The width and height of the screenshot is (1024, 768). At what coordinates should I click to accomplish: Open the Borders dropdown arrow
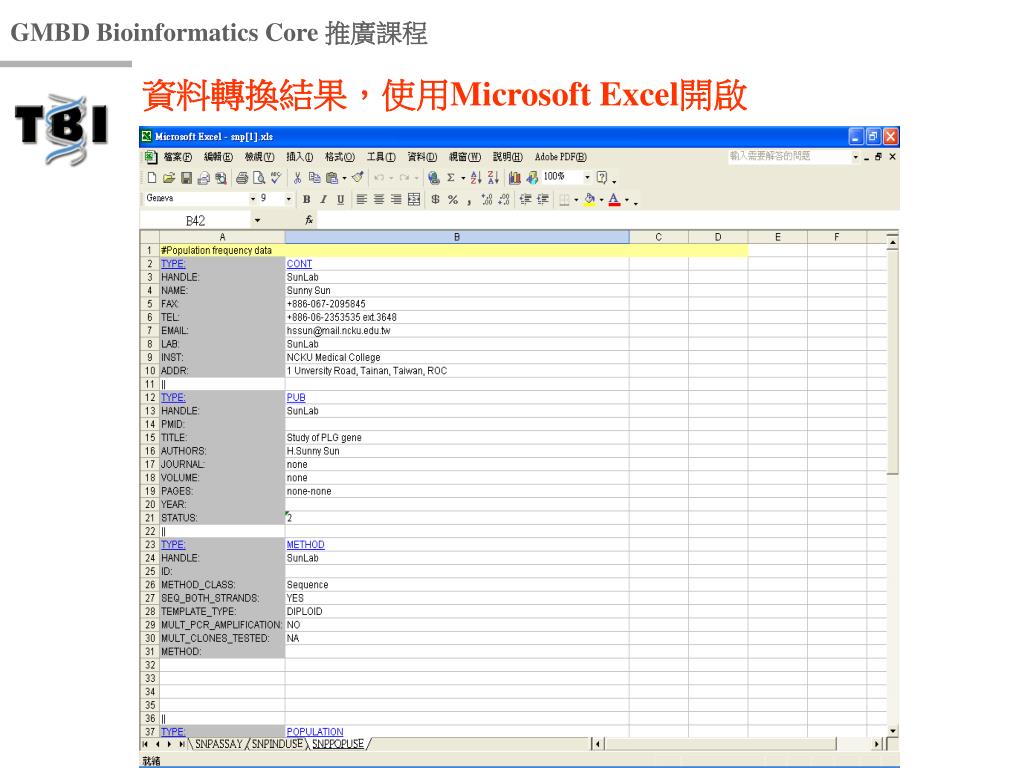[576, 199]
